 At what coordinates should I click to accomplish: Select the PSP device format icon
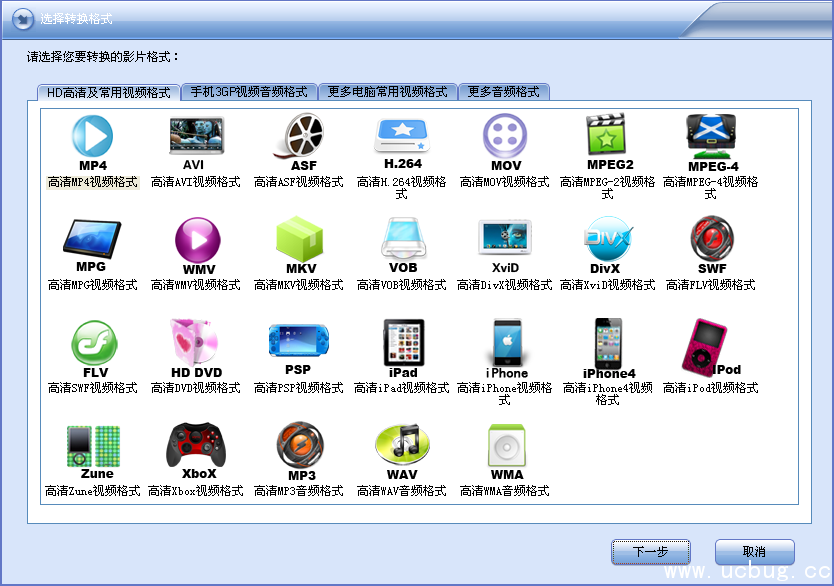click(298, 342)
